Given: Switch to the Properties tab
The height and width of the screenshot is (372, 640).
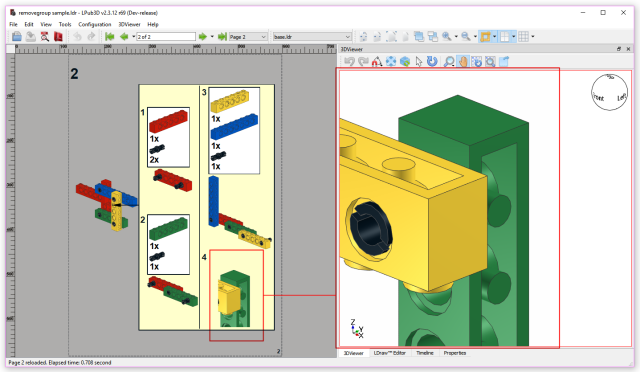Looking at the screenshot, I should pos(455,353).
